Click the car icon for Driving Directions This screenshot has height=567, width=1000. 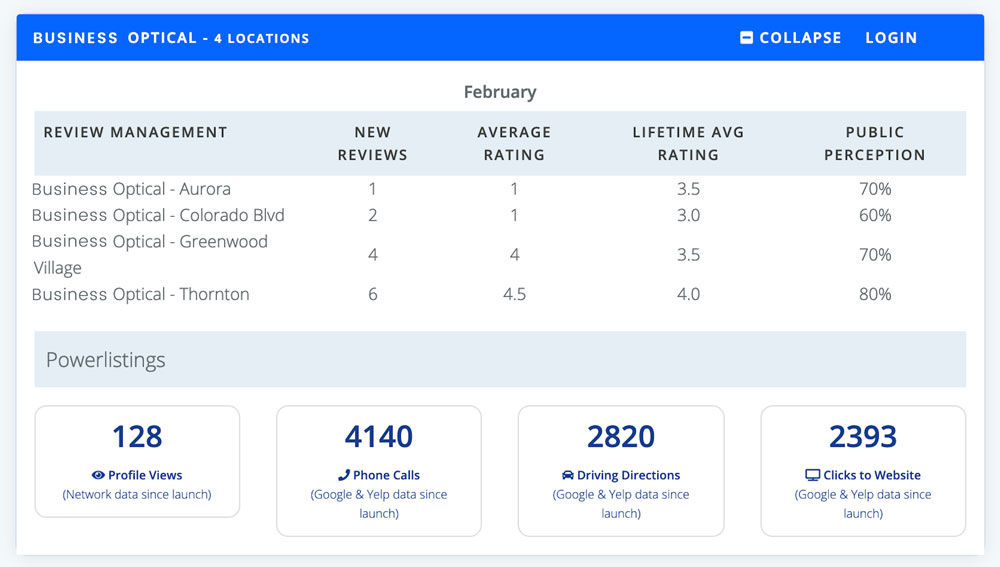pos(568,475)
